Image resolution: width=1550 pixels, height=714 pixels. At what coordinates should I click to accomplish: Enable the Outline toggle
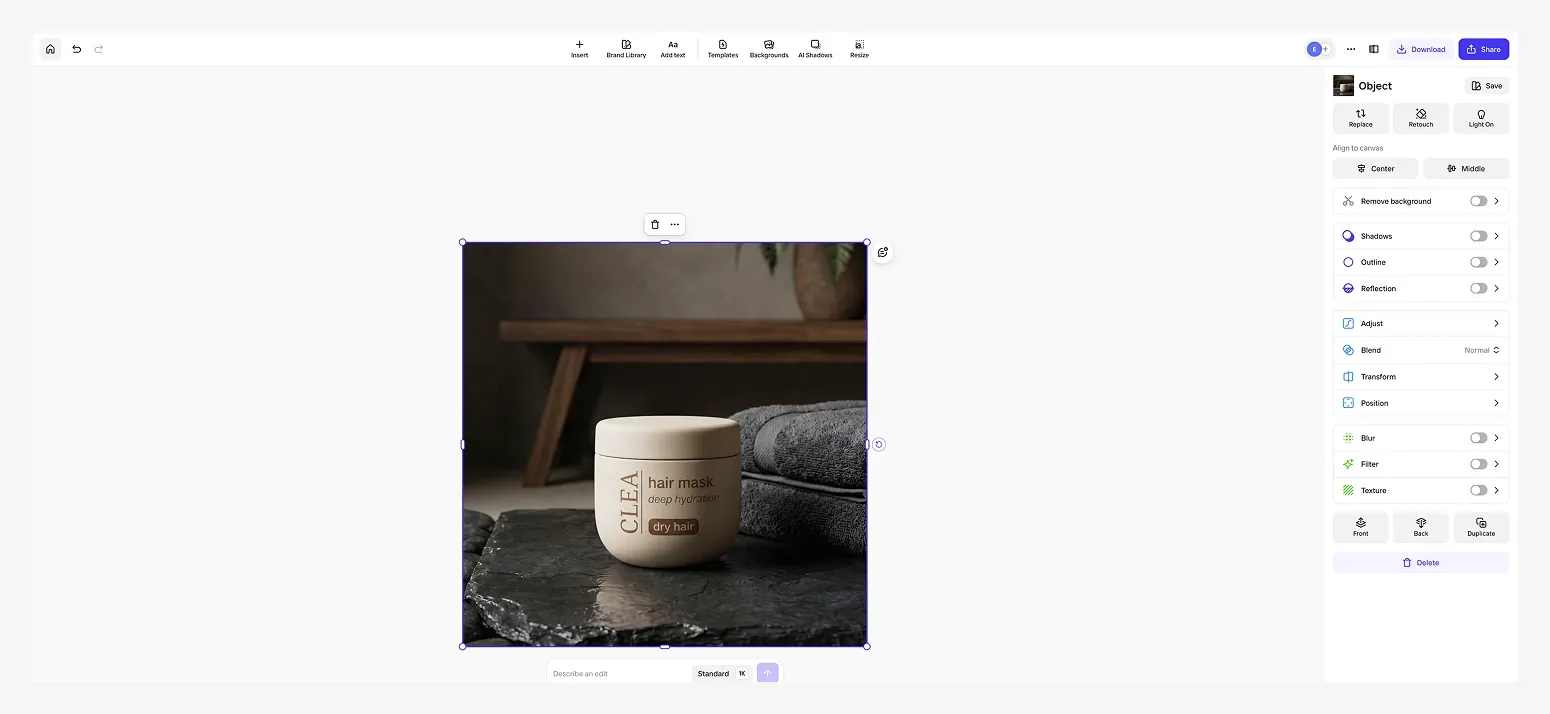(1478, 262)
